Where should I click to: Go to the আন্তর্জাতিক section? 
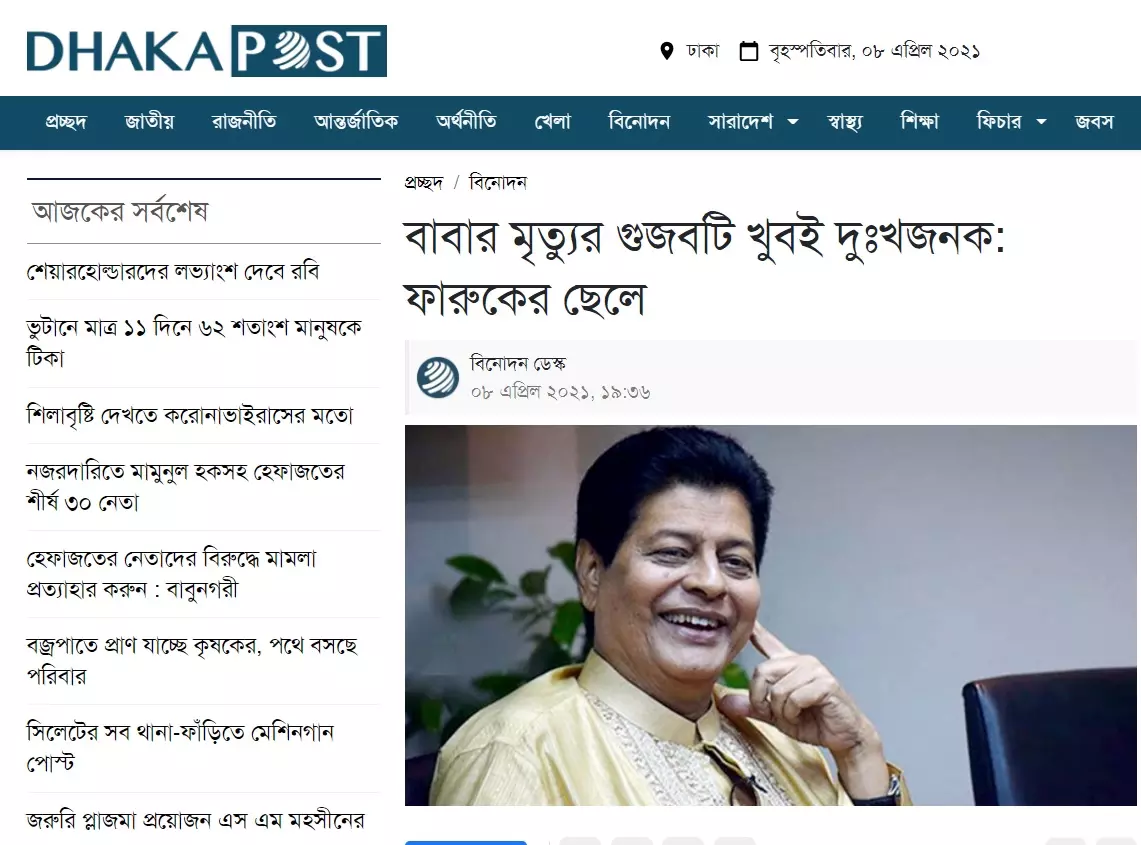(357, 122)
